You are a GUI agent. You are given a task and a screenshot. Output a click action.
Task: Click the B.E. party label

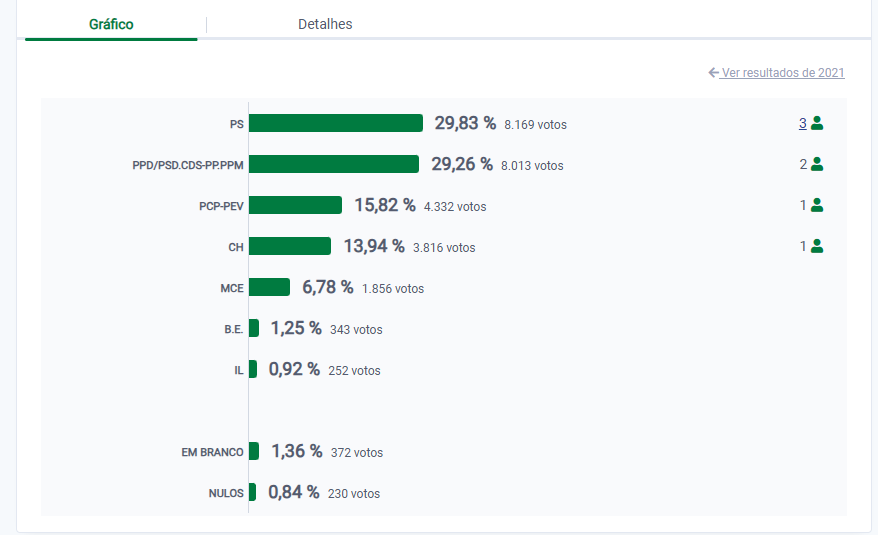233,329
